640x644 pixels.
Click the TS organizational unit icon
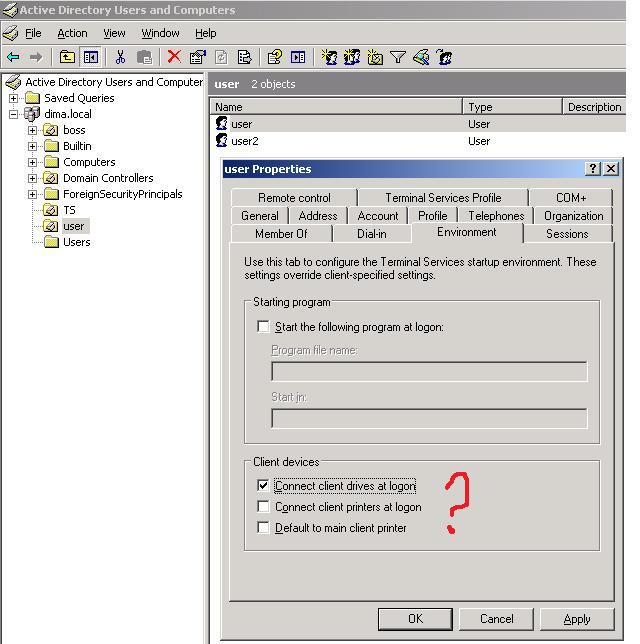click(x=51, y=210)
